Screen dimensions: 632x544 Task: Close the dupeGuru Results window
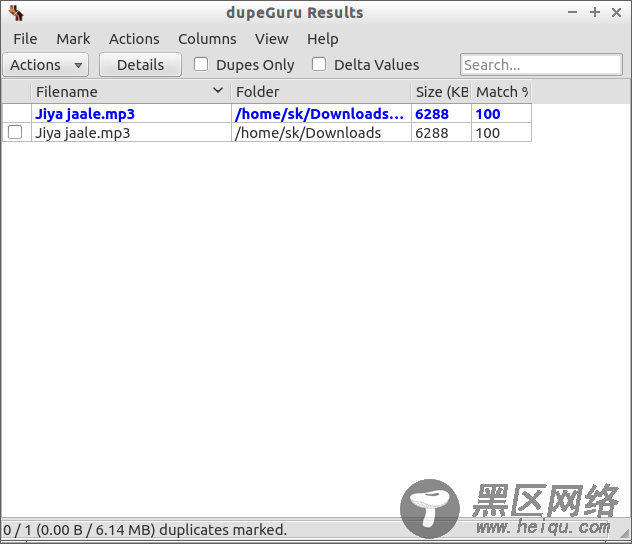(x=616, y=12)
